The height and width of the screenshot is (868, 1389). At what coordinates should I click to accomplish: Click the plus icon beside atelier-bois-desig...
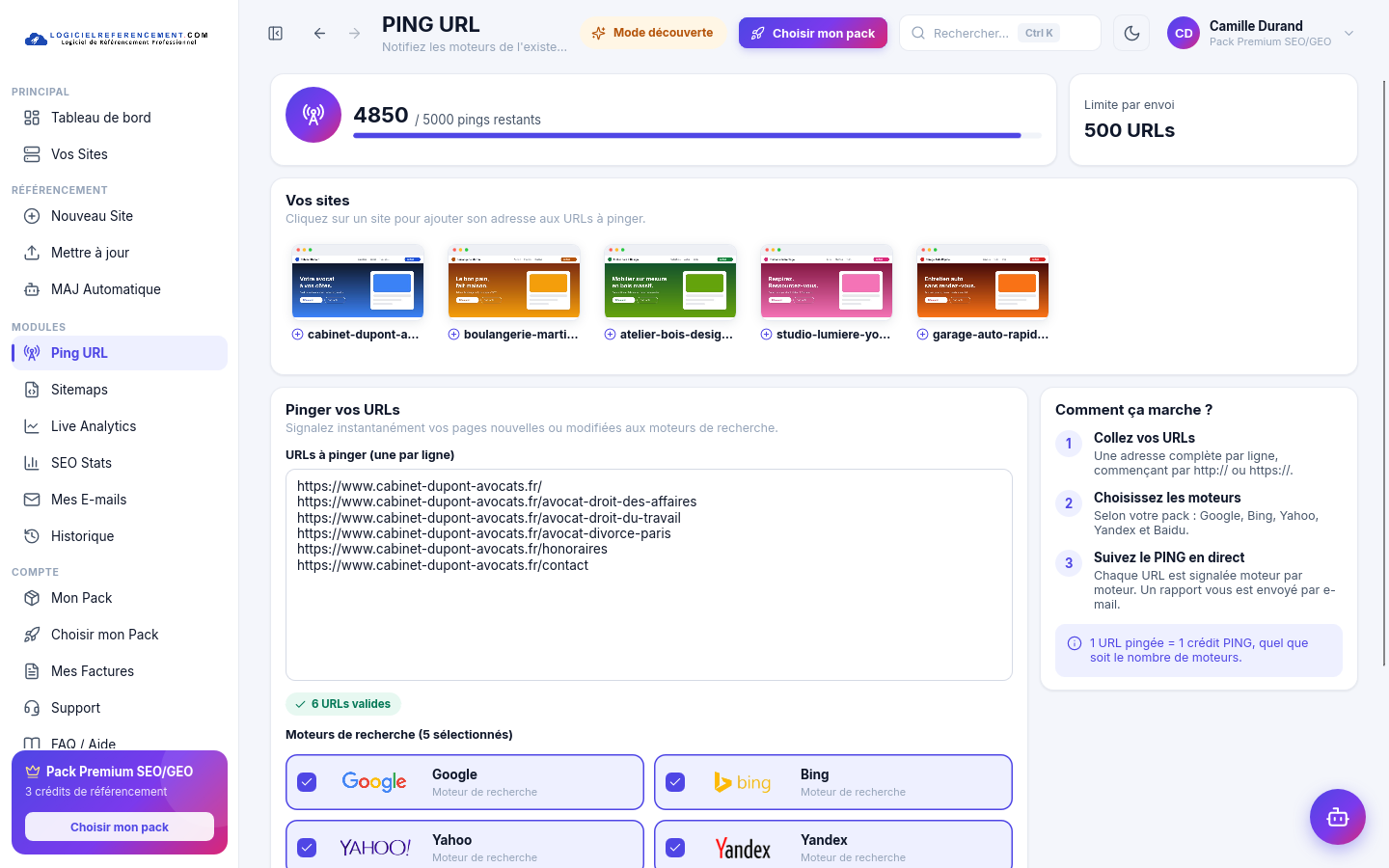coord(610,335)
